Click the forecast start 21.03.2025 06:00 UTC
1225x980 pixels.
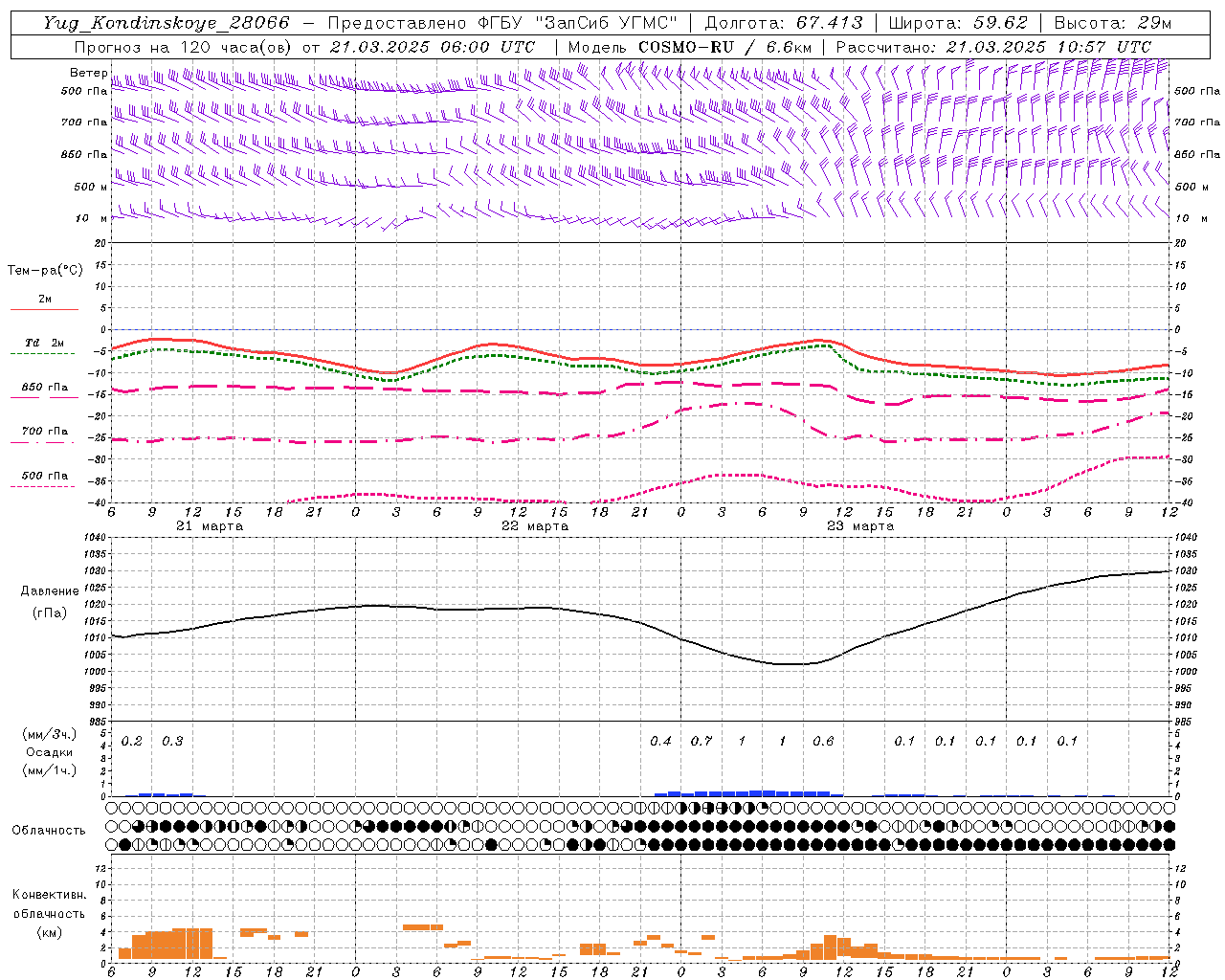432,47
